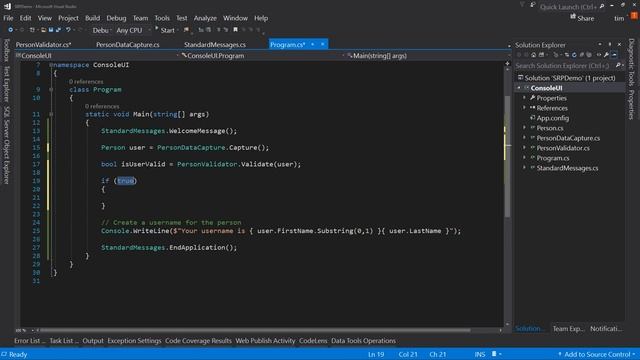Click the editor horizontal scrollbar
640x360 pixels.
pos(255,330)
